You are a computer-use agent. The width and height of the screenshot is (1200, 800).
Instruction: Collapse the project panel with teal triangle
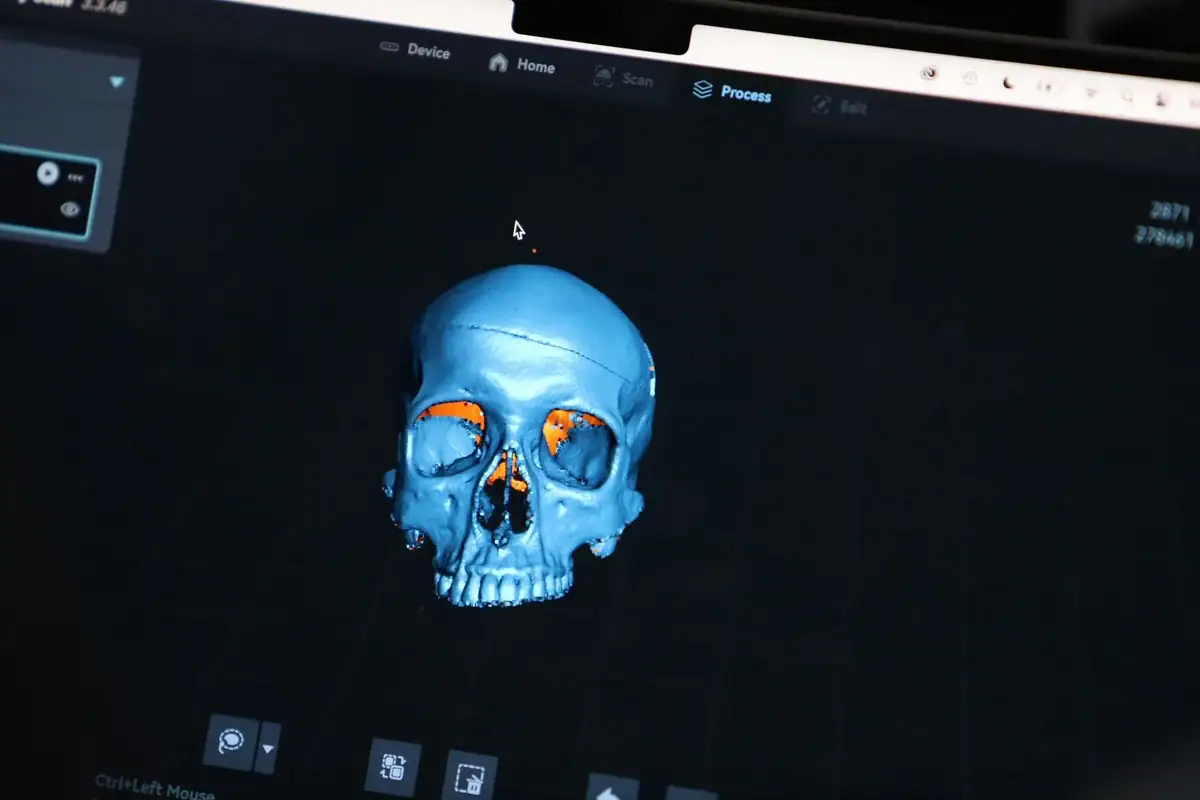117,82
